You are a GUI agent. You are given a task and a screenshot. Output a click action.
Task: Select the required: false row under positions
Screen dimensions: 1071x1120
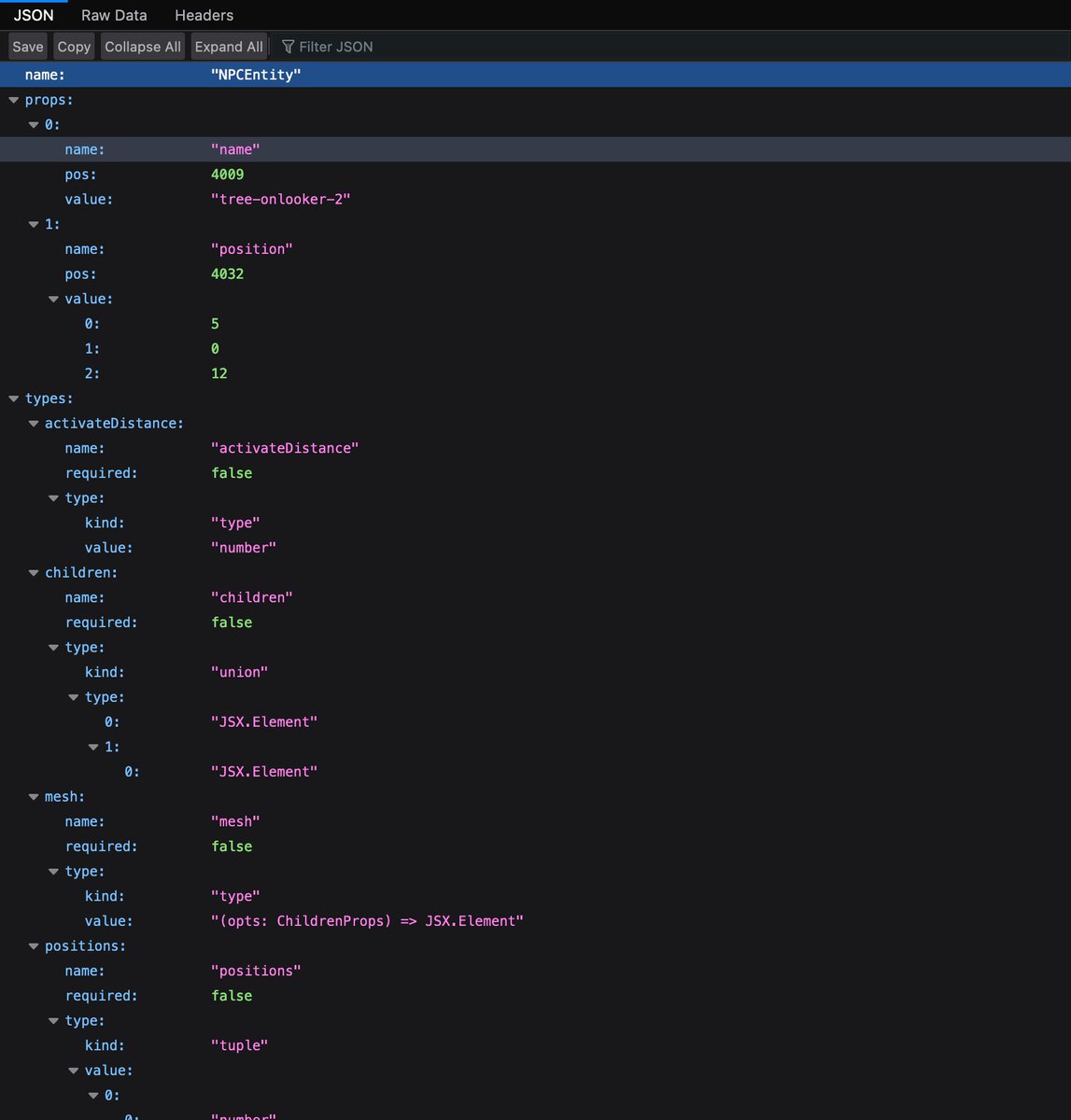535,996
